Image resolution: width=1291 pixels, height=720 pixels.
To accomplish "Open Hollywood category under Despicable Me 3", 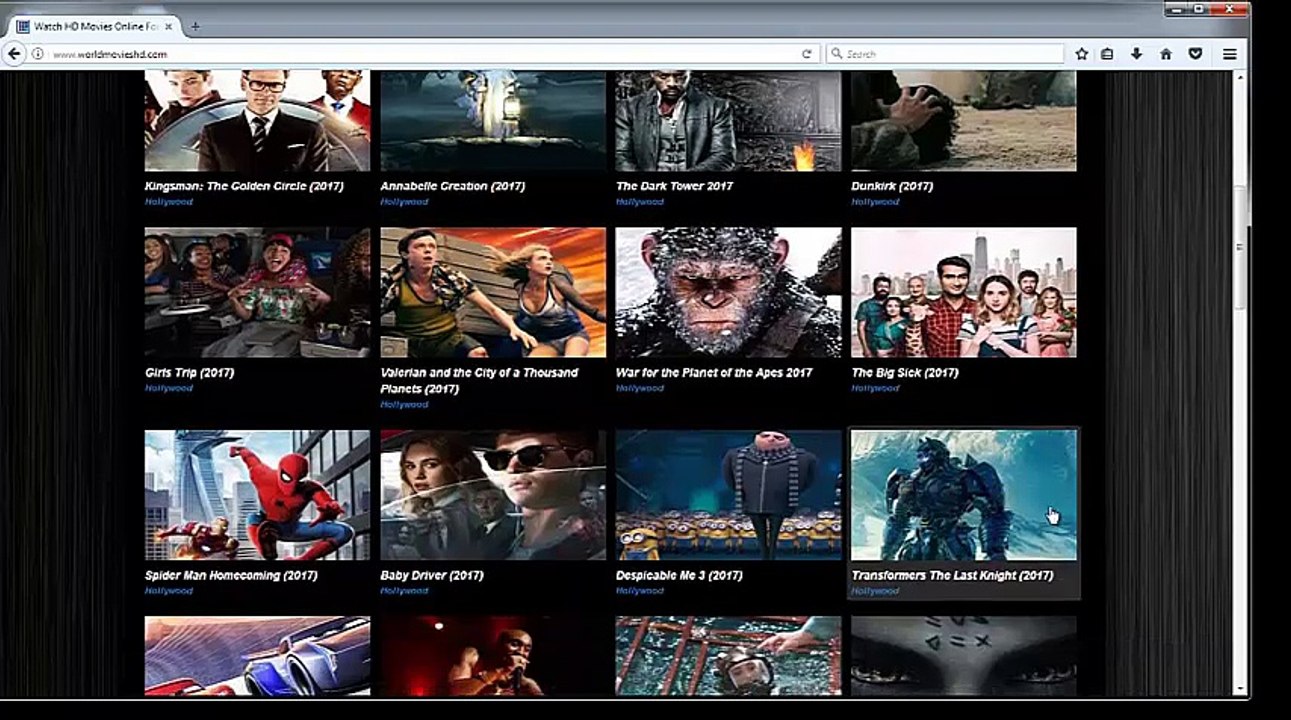I will [x=640, y=591].
